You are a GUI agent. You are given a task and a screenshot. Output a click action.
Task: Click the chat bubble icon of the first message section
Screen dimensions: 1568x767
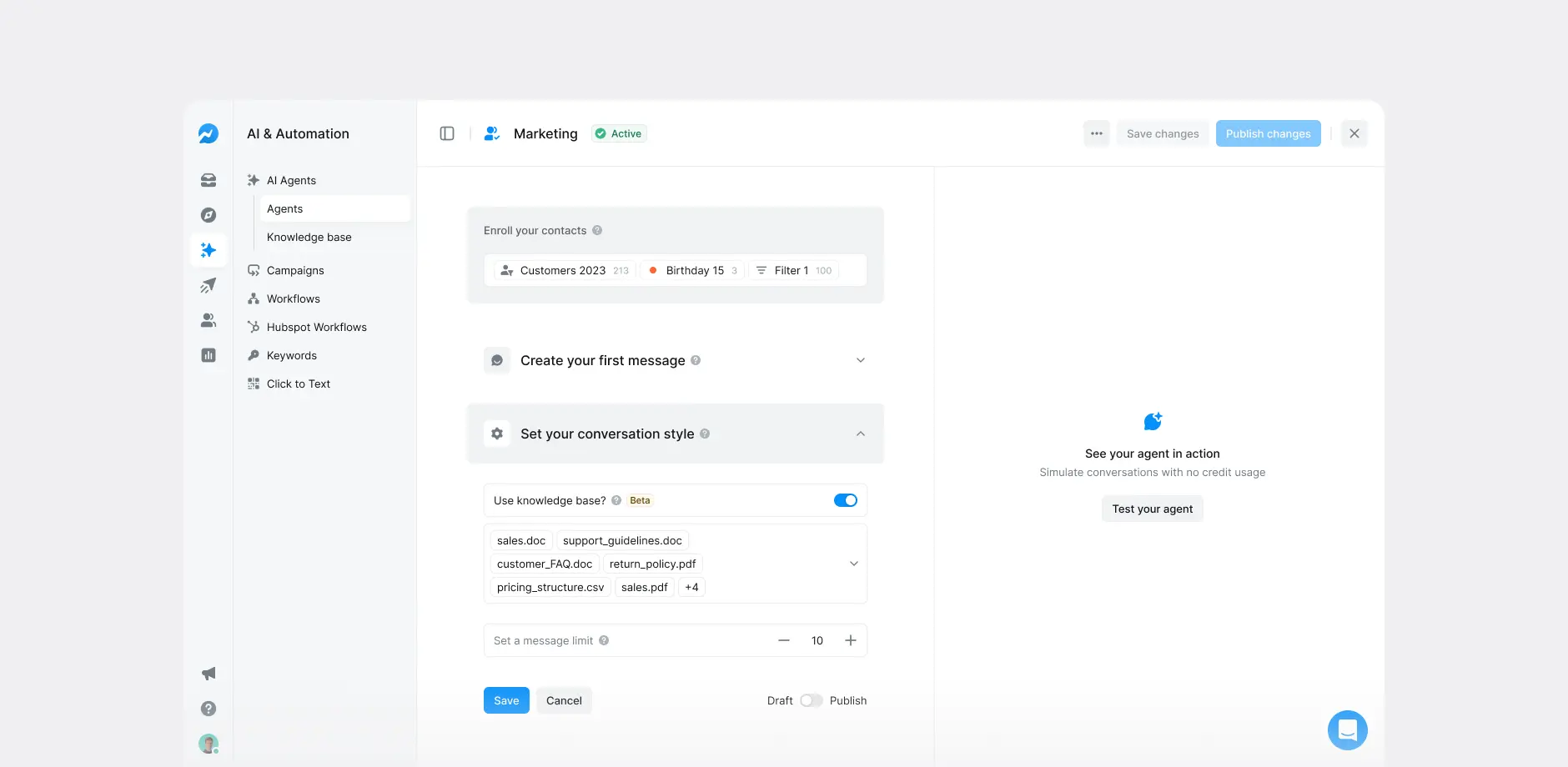[497, 360]
